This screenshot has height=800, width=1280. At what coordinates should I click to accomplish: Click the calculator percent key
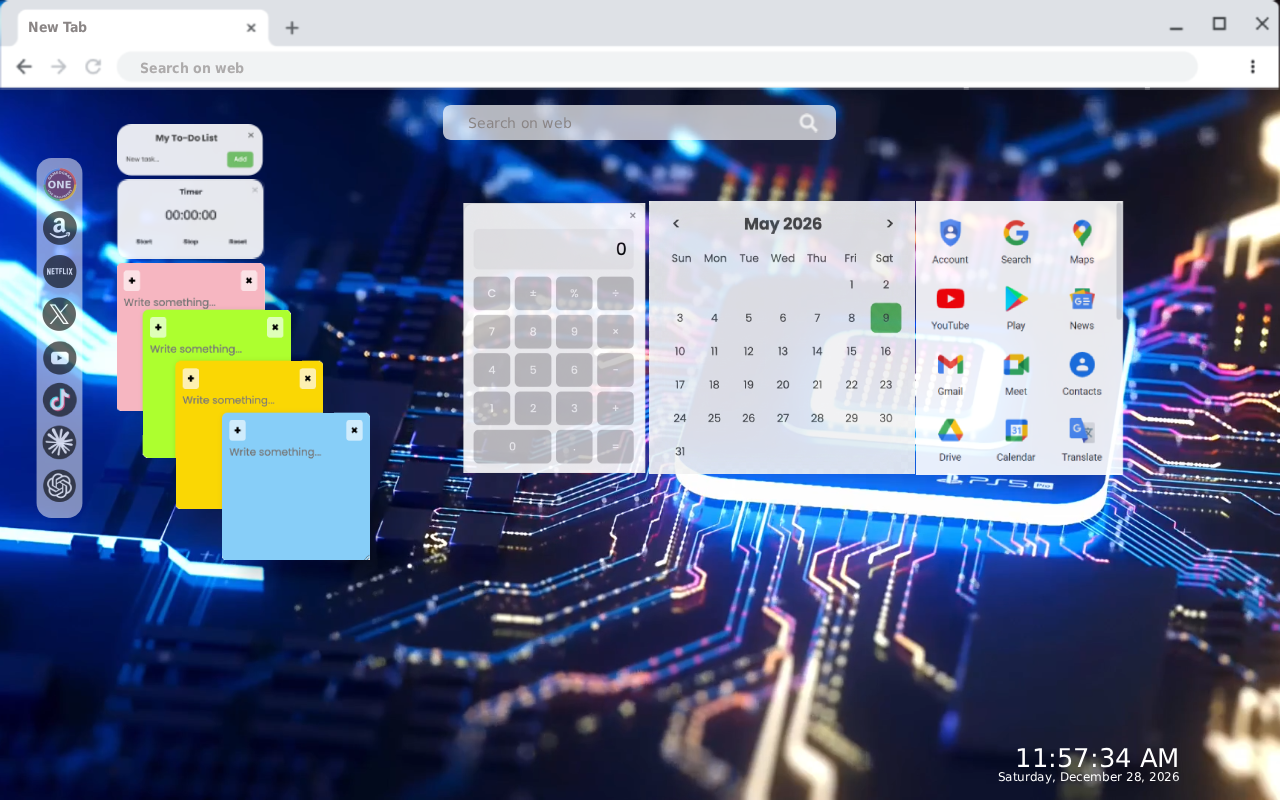(x=574, y=293)
